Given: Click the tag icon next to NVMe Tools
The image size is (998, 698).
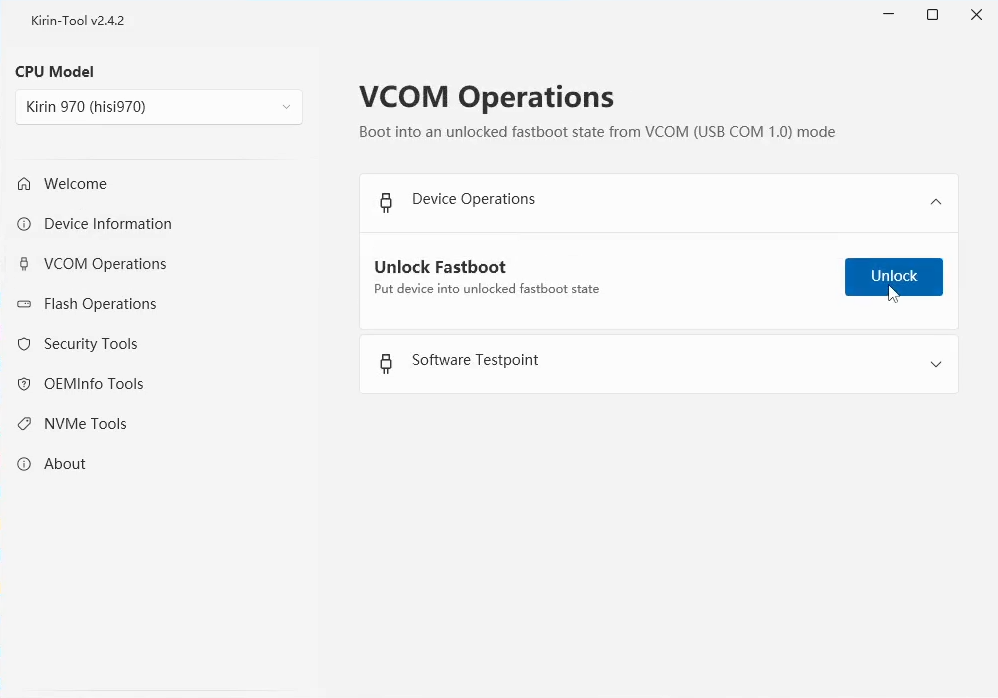Looking at the screenshot, I should coord(24,424).
